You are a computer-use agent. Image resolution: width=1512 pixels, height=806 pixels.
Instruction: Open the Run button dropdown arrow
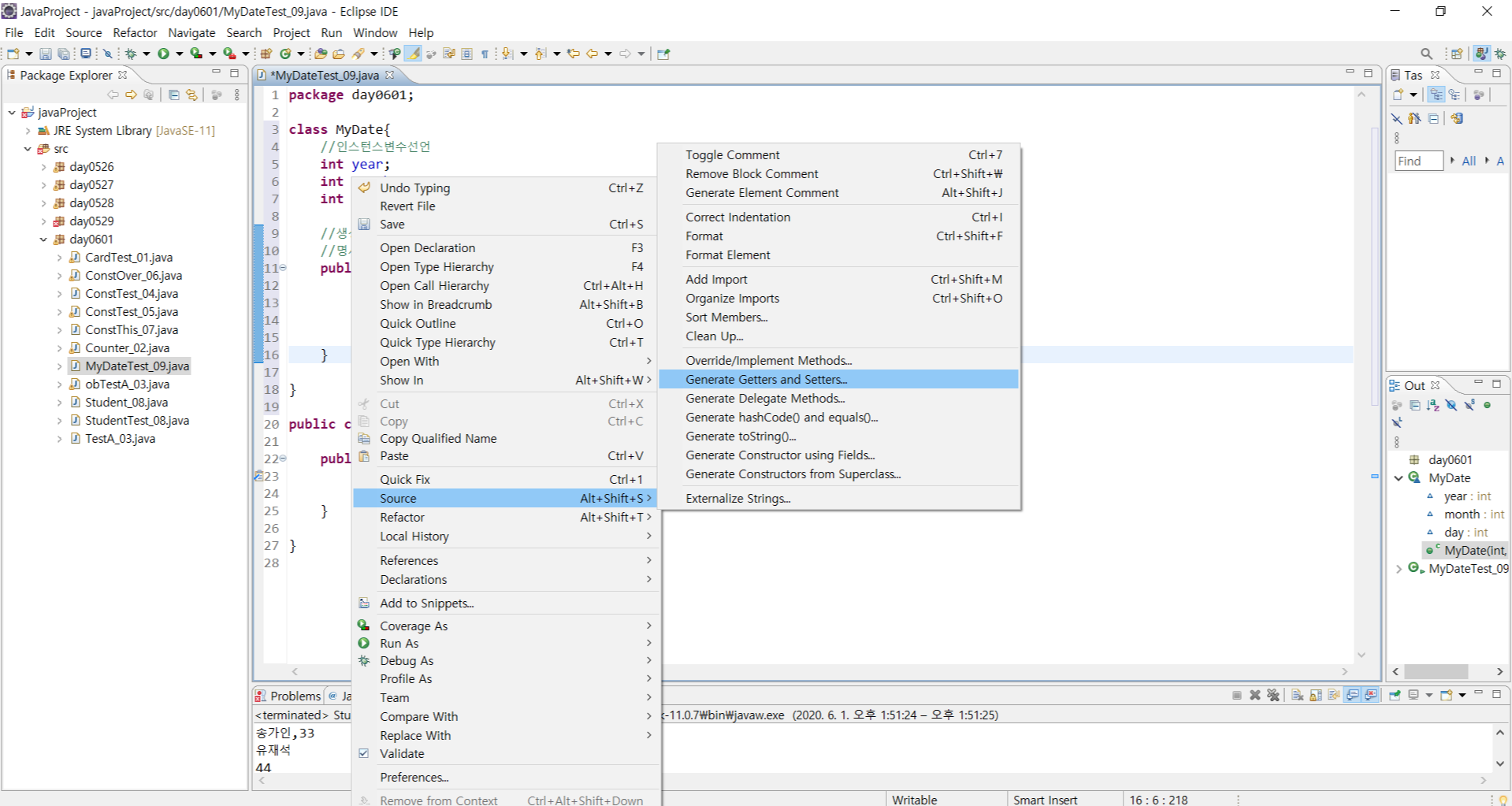point(179,54)
